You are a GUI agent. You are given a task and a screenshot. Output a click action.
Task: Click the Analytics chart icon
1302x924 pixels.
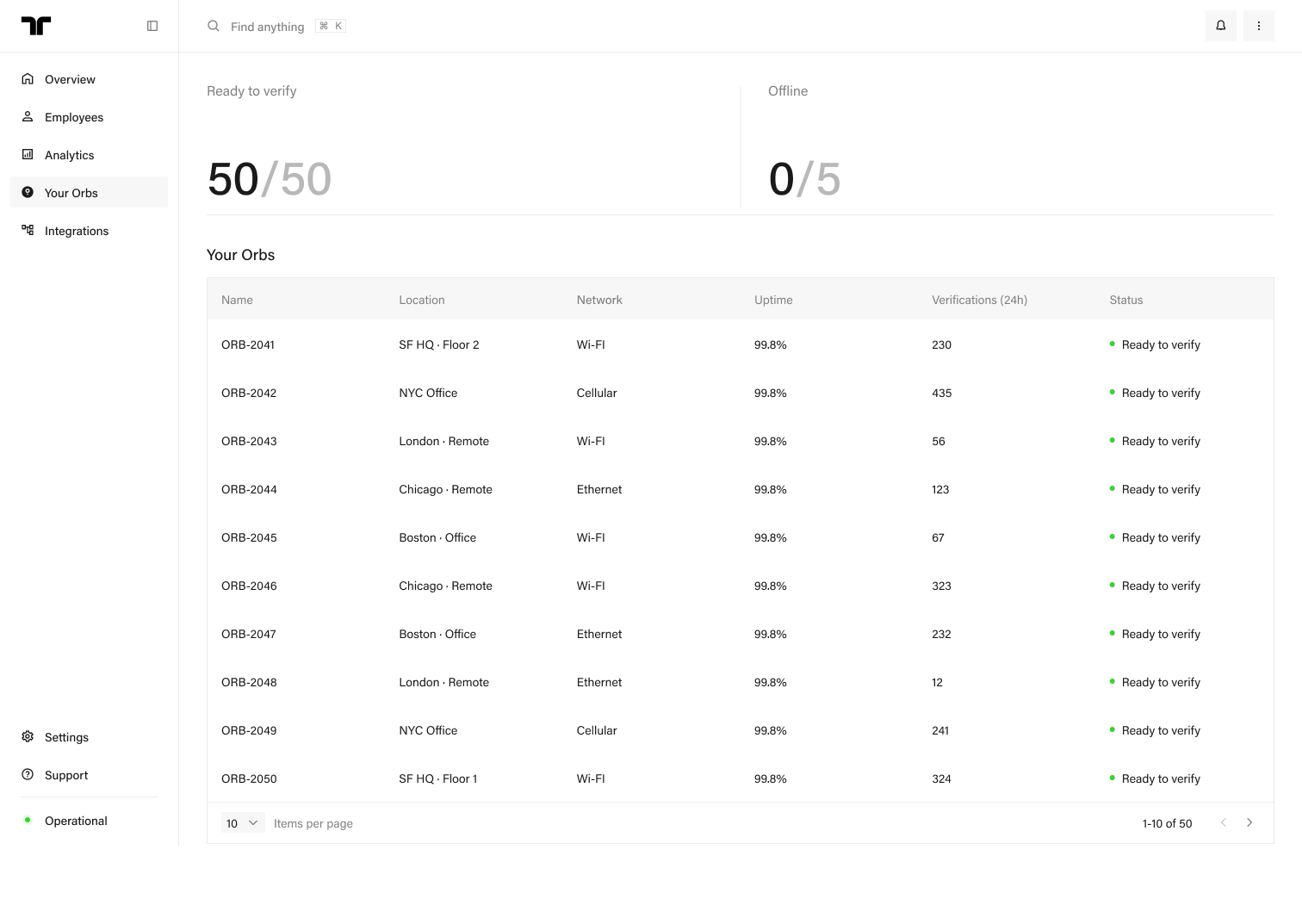coord(28,154)
